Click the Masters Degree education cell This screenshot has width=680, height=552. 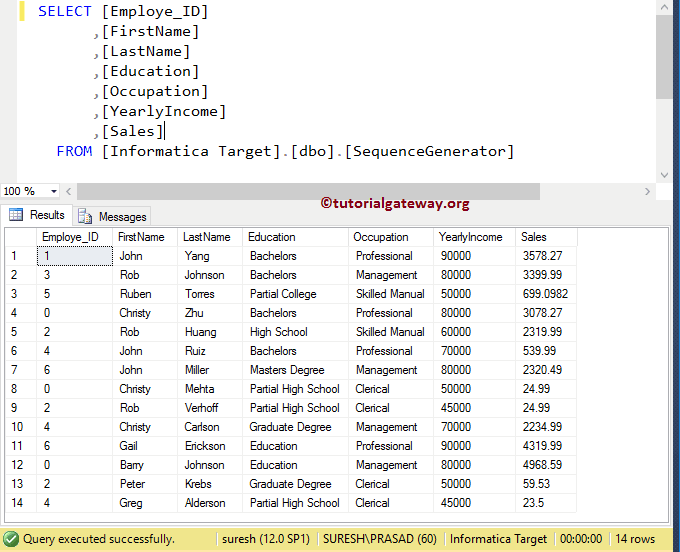(x=287, y=370)
